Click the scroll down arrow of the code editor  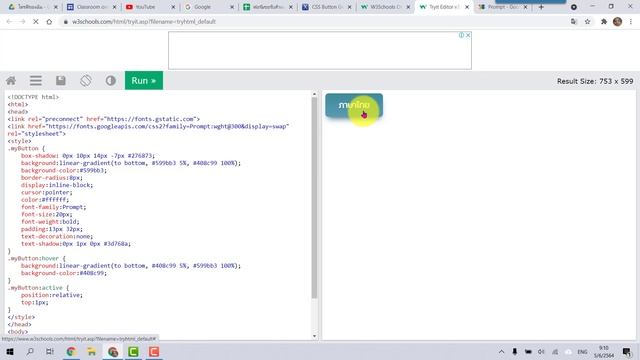314,336
